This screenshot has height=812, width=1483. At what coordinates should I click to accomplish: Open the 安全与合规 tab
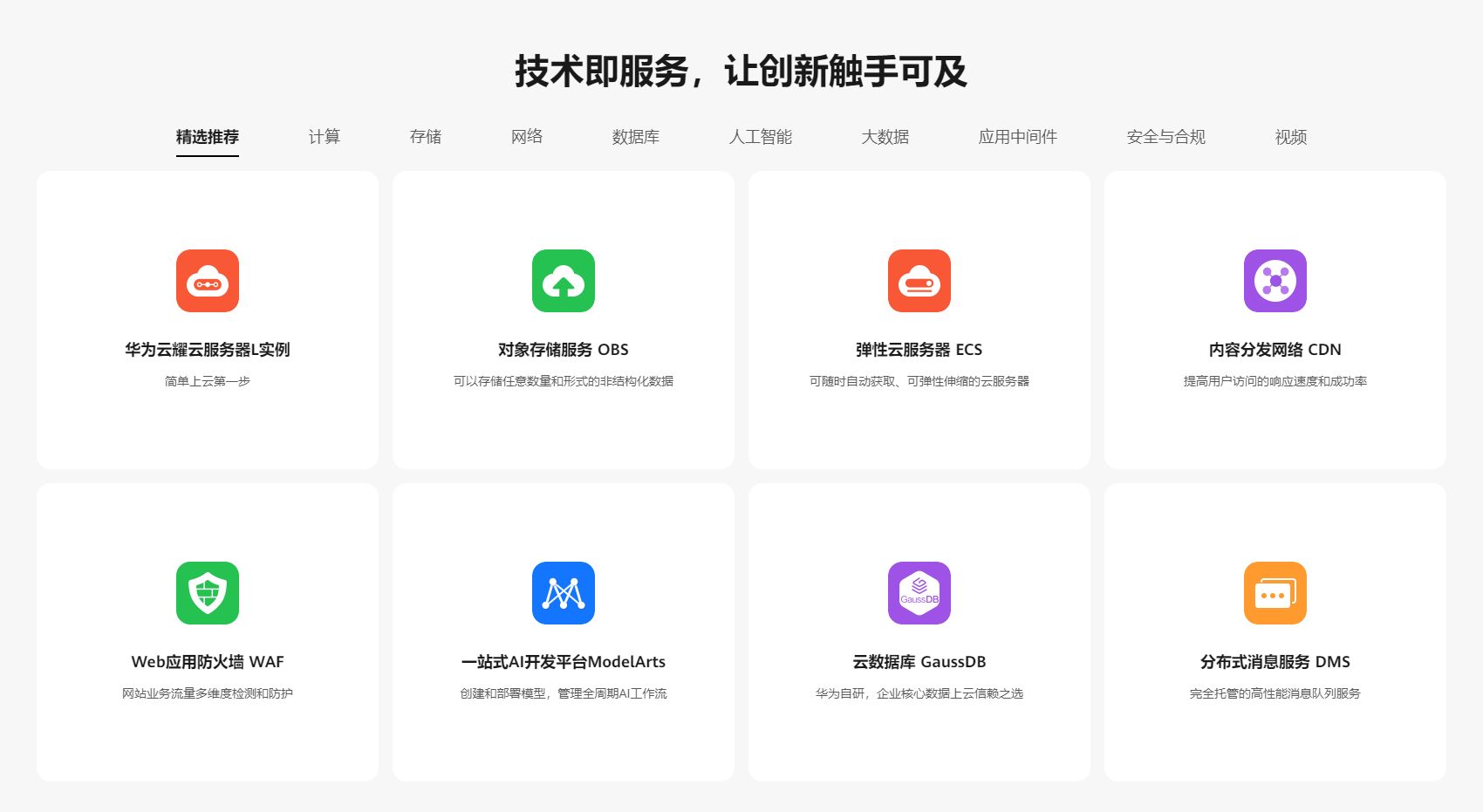pos(1166,137)
